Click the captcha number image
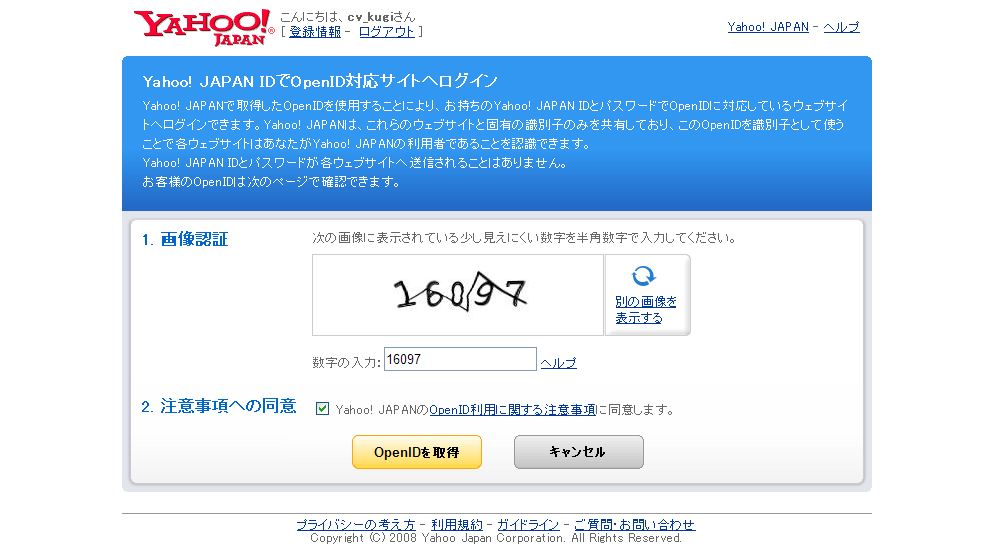The image size is (995, 544). click(458, 295)
